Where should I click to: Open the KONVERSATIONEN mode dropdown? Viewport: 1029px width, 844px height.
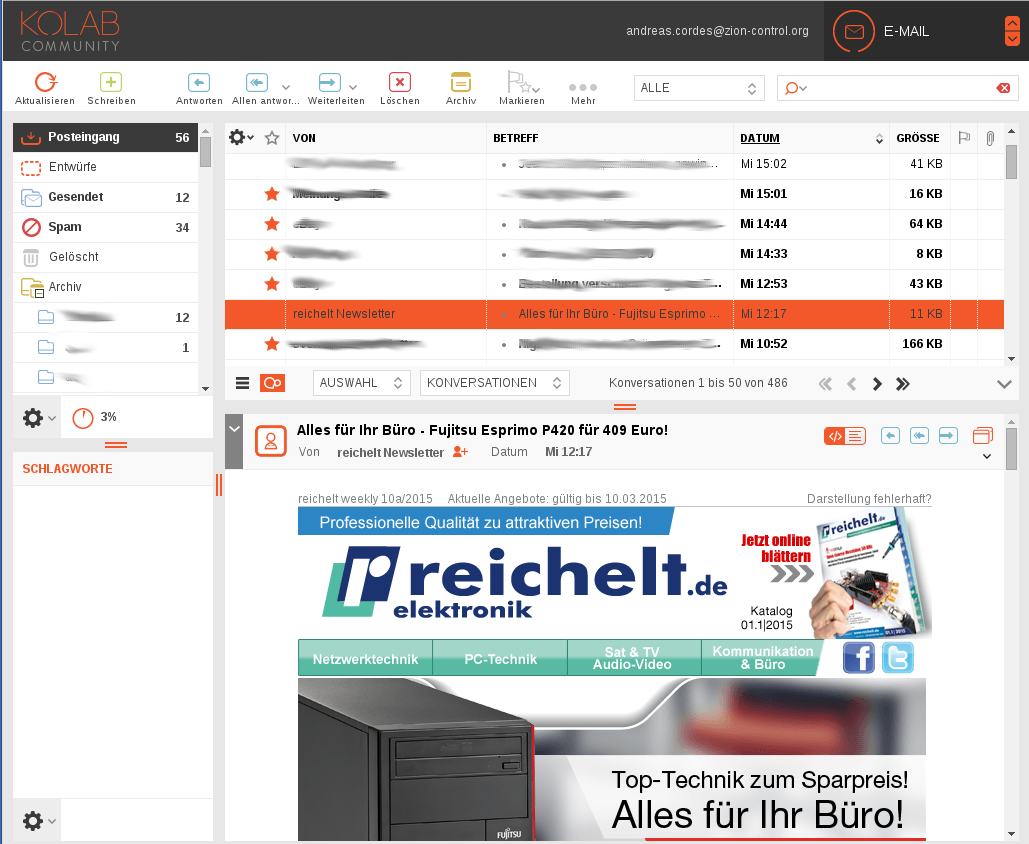(494, 382)
